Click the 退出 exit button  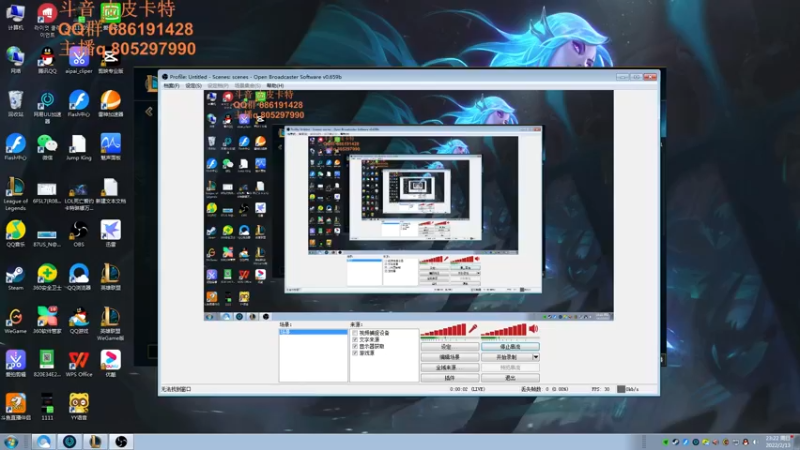(x=510, y=378)
